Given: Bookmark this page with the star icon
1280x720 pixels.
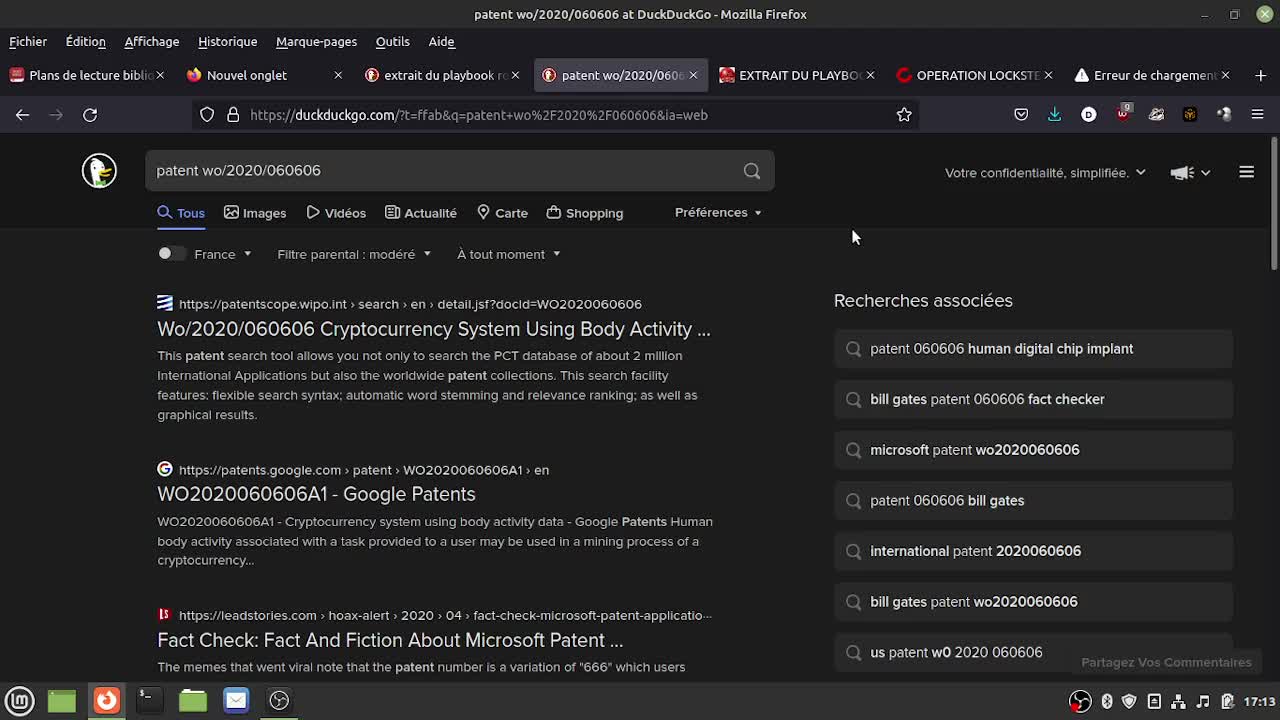Looking at the screenshot, I should (x=904, y=115).
